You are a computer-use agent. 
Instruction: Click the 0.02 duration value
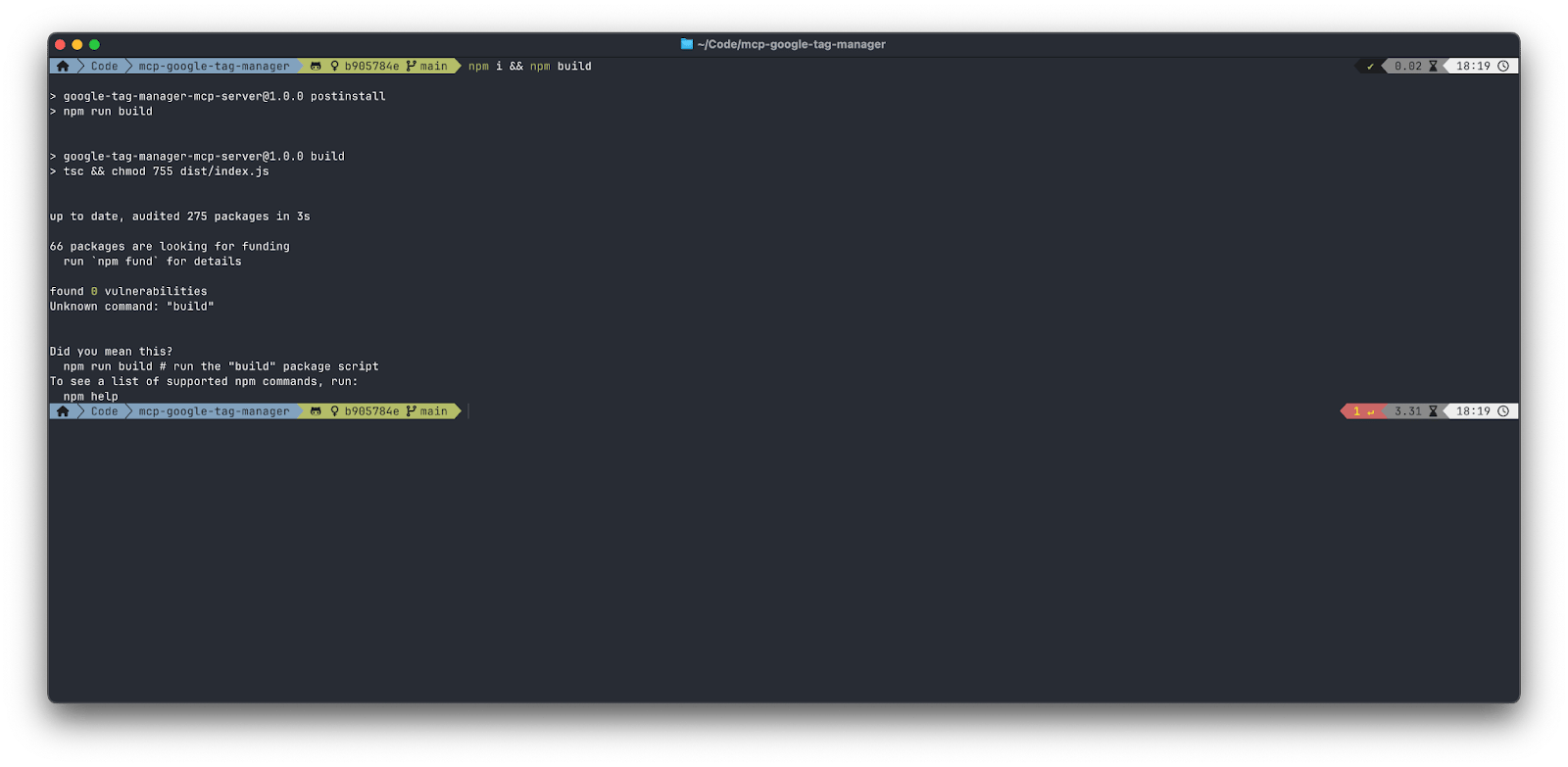pos(1408,67)
